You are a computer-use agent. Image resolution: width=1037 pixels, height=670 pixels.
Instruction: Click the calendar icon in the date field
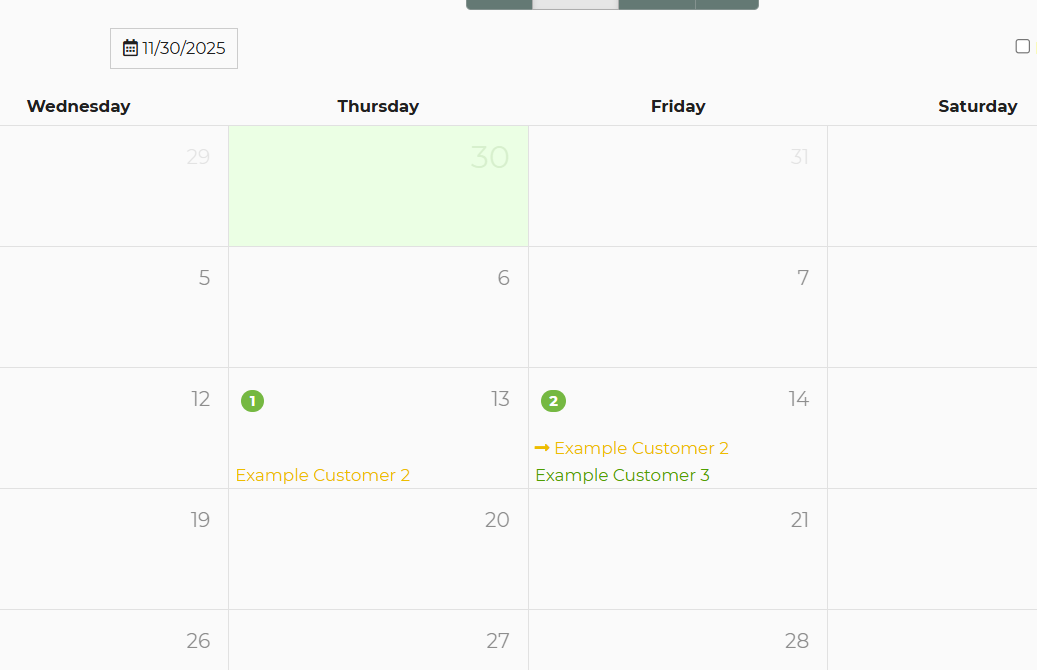click(130, 48)
